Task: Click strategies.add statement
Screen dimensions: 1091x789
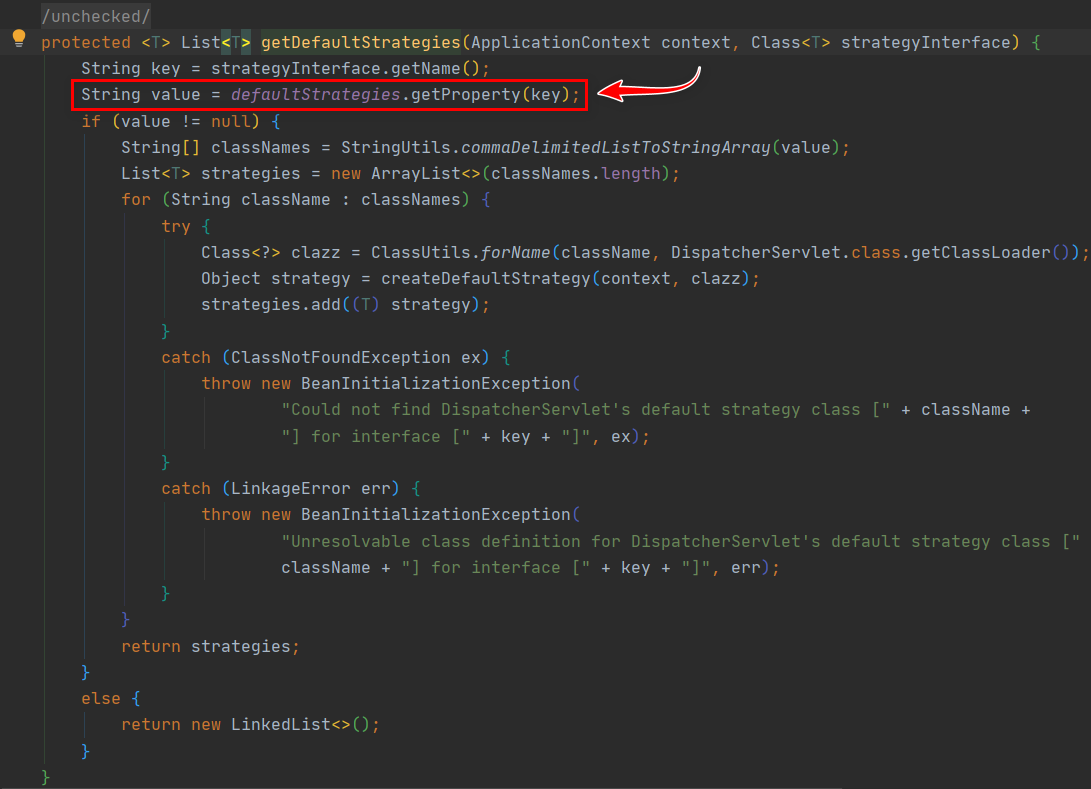Action: 345,305
